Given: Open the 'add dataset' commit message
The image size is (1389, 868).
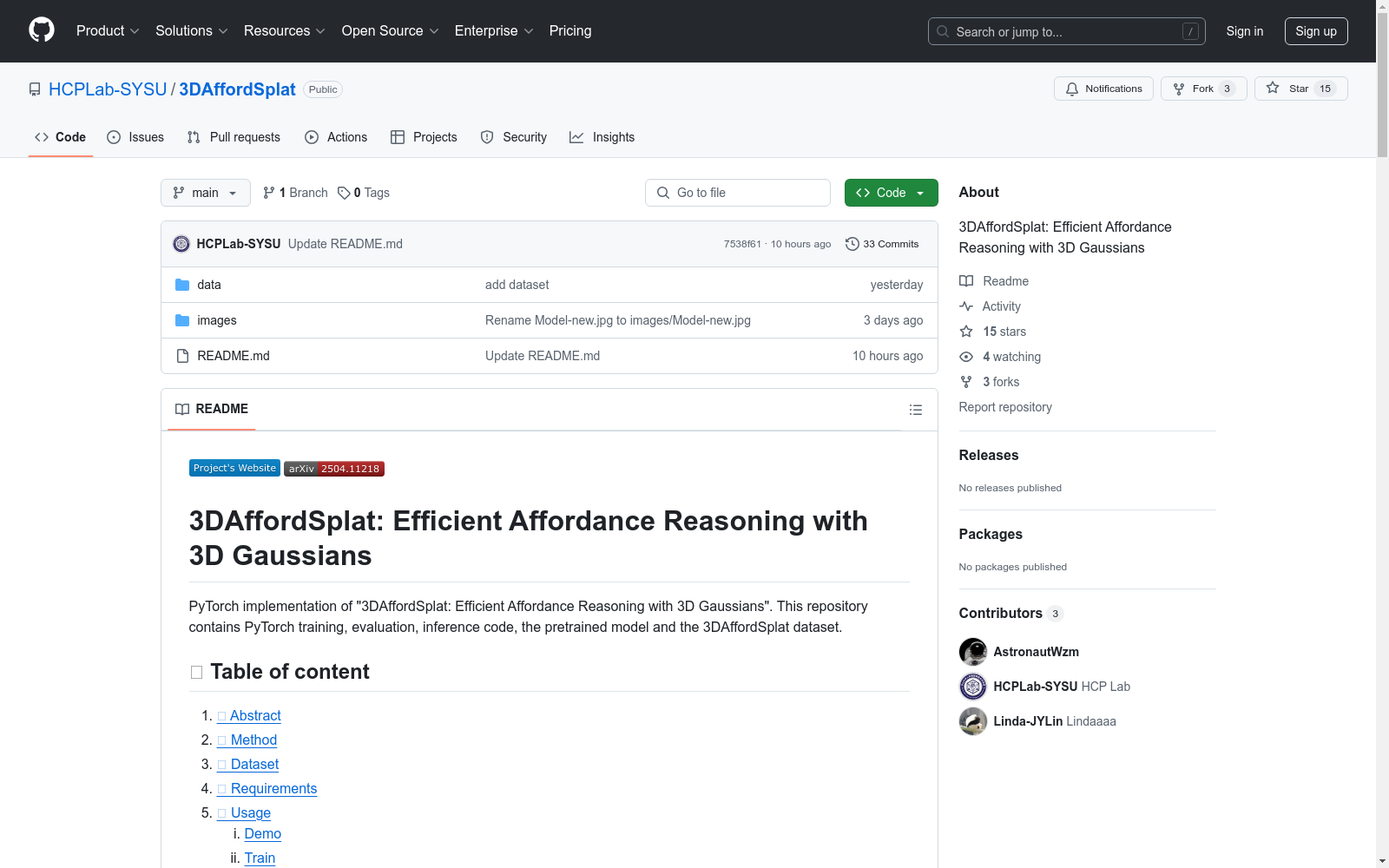Looking at the screenshot, I should point(517,285).
